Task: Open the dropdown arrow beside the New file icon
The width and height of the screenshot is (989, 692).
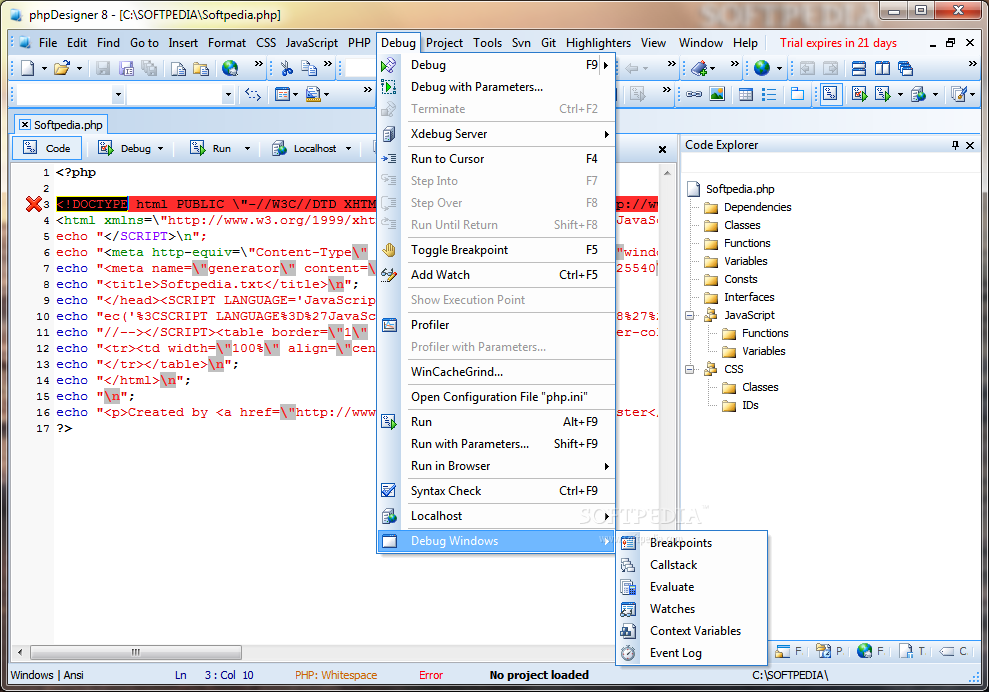Action: (x=44, y=68)
